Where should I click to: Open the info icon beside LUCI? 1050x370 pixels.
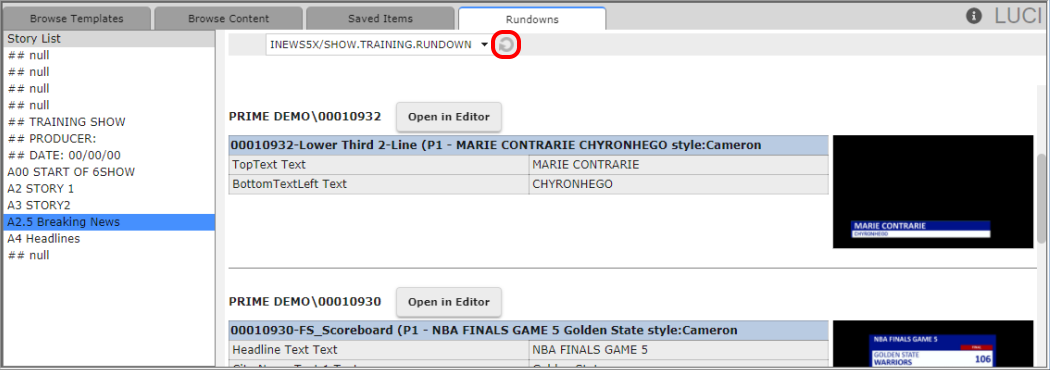(x=975, y=16)
